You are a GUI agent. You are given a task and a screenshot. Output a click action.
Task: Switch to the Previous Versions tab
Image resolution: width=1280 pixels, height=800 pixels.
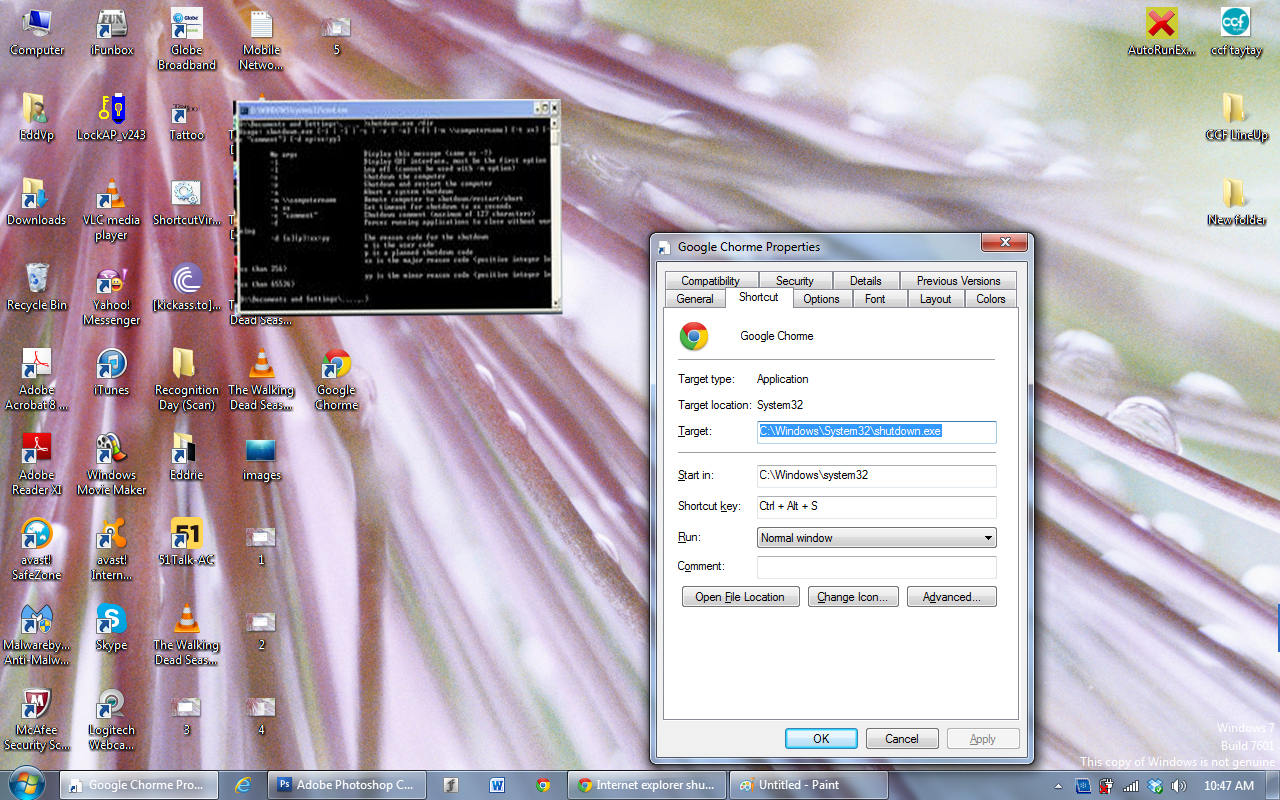pos(958,281)
